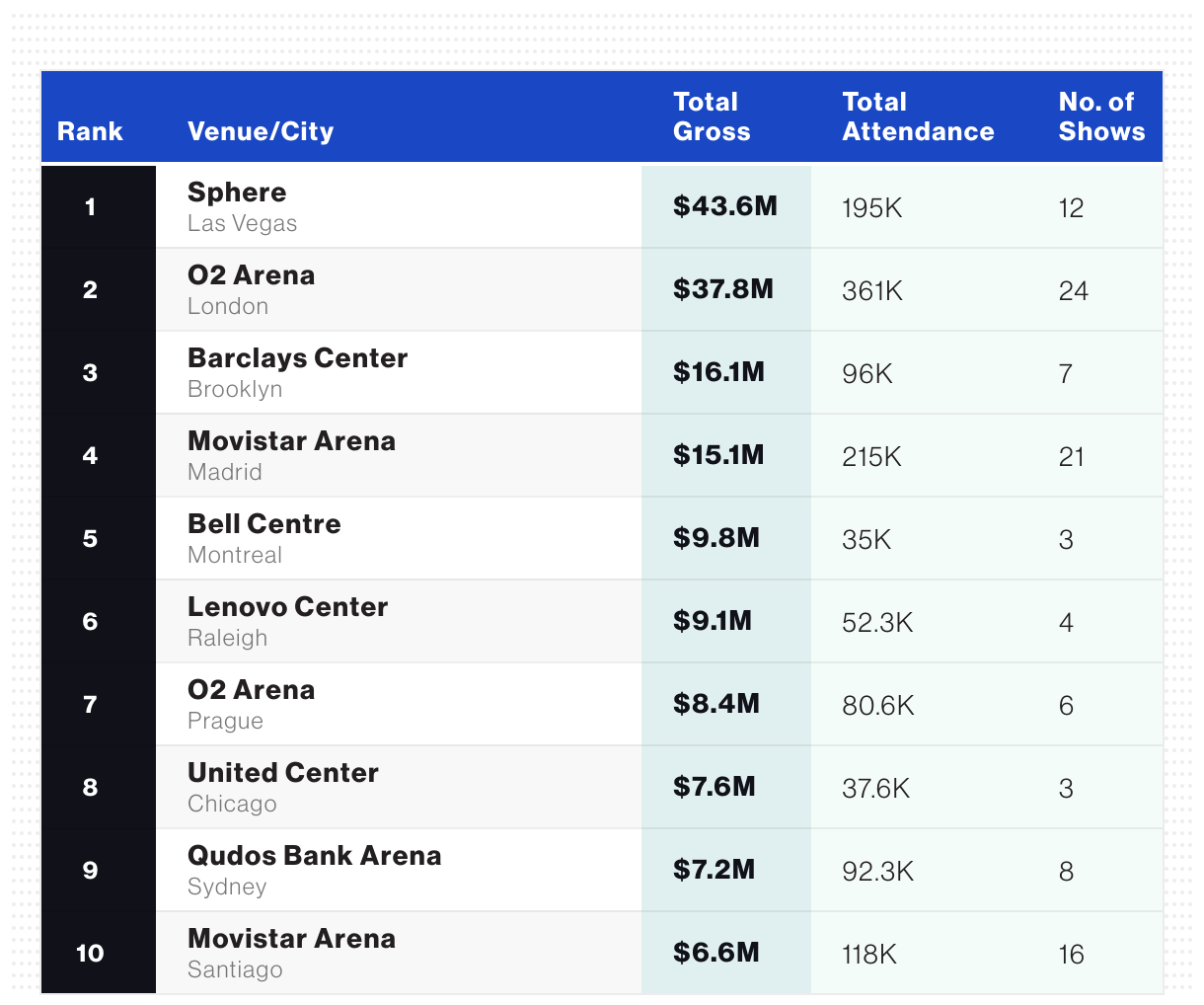Click the Total Attendance column header

(x=918, y=116)
